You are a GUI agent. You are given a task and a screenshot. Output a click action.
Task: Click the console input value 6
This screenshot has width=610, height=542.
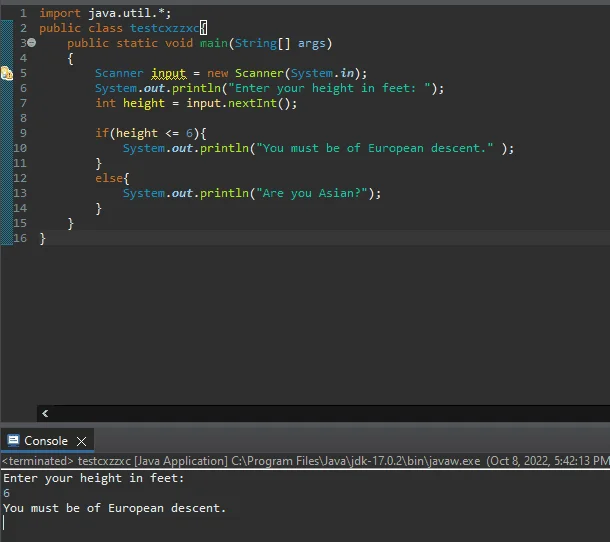click(x=7, y=493)
